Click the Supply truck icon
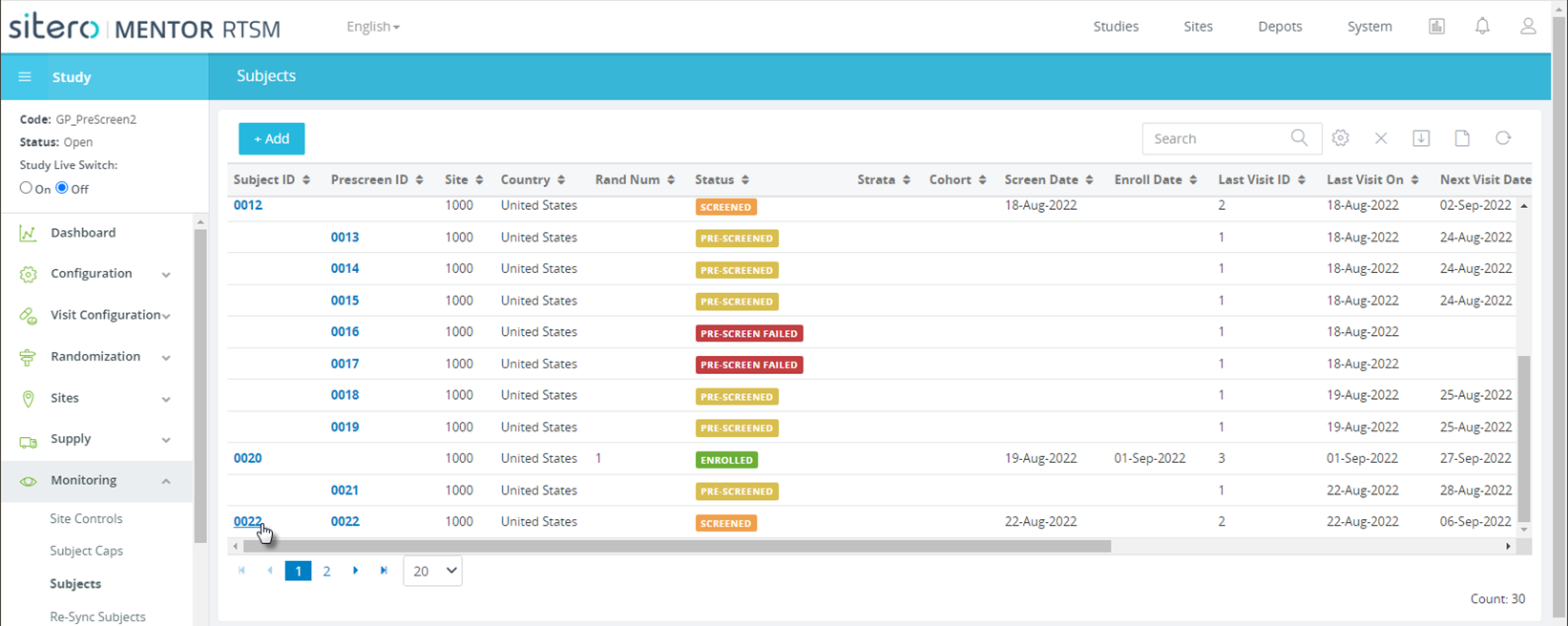1568x626 pixels. [28, 440]
